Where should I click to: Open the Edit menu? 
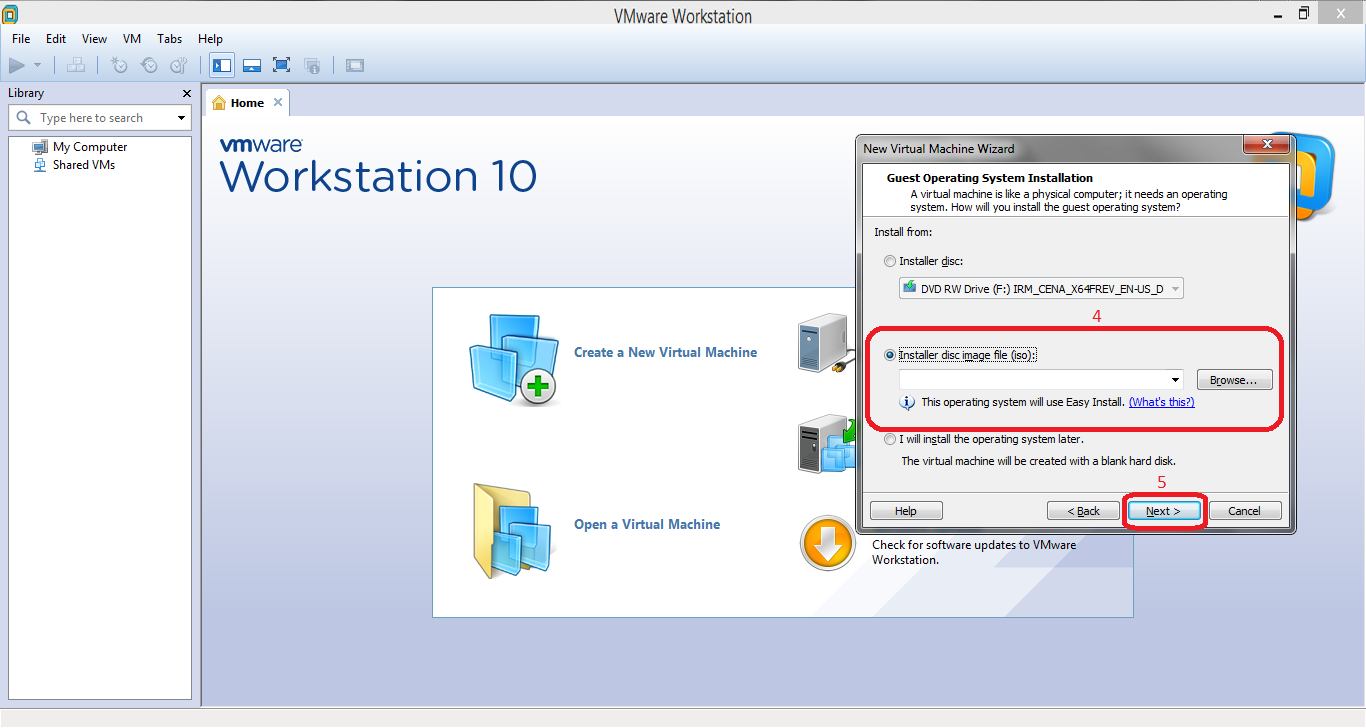(x=56, y=39)
